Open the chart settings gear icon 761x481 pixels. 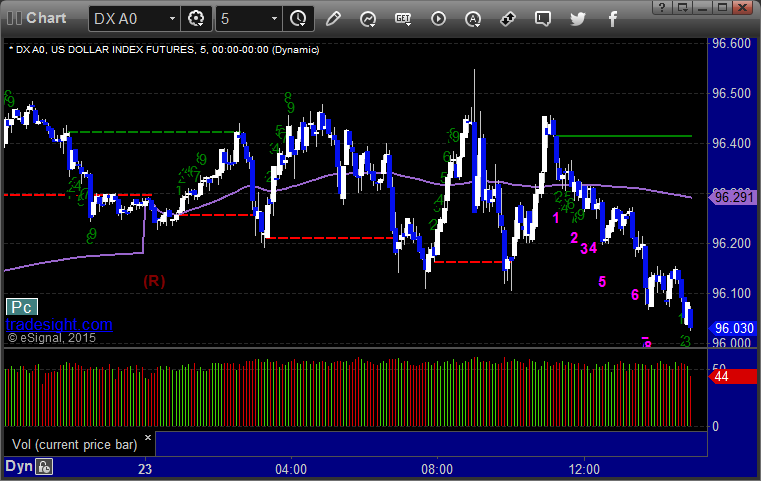coord(196,19)
